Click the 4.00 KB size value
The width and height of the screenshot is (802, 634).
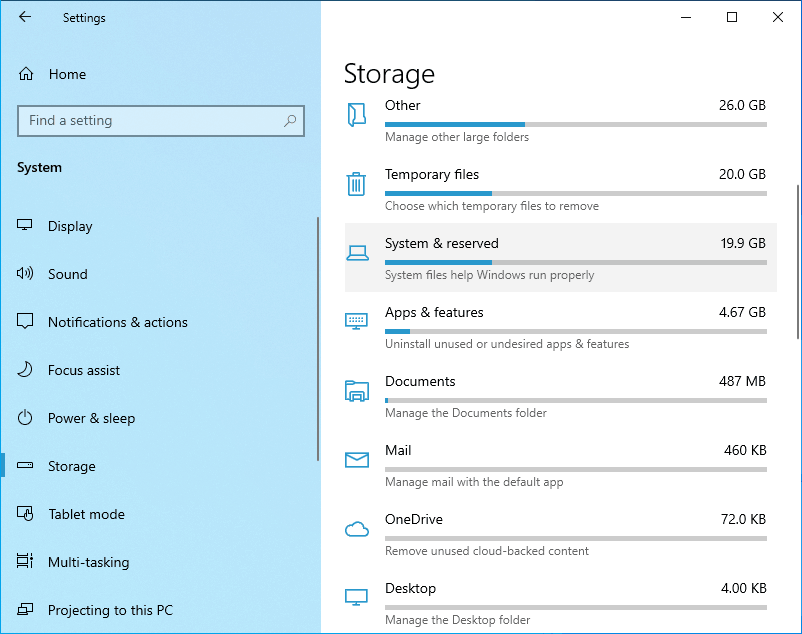(744, 588)
